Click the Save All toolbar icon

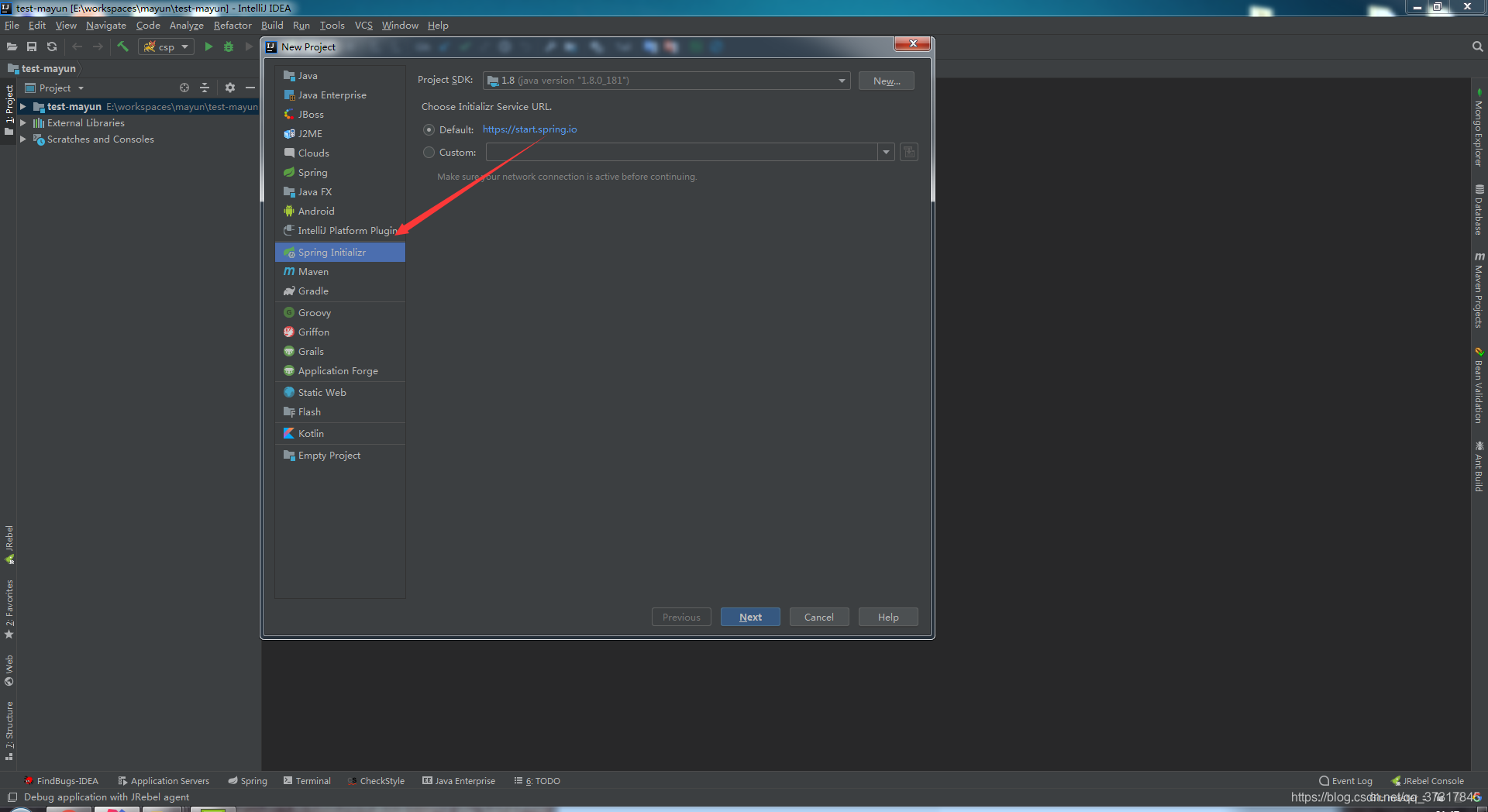[x=32, y=46]
